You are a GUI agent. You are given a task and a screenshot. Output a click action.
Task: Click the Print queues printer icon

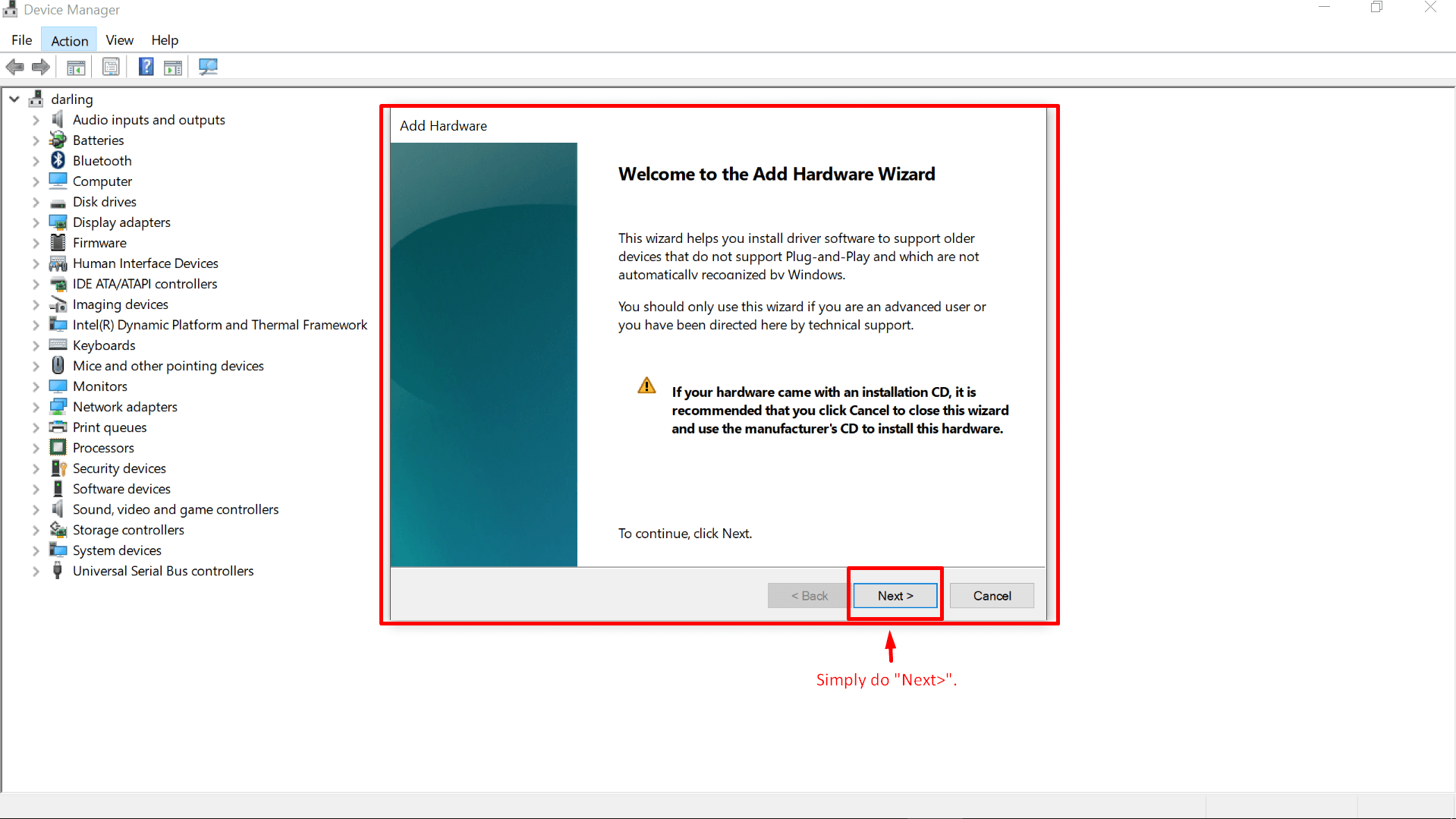pyautogui.click(x=58, y=427)
